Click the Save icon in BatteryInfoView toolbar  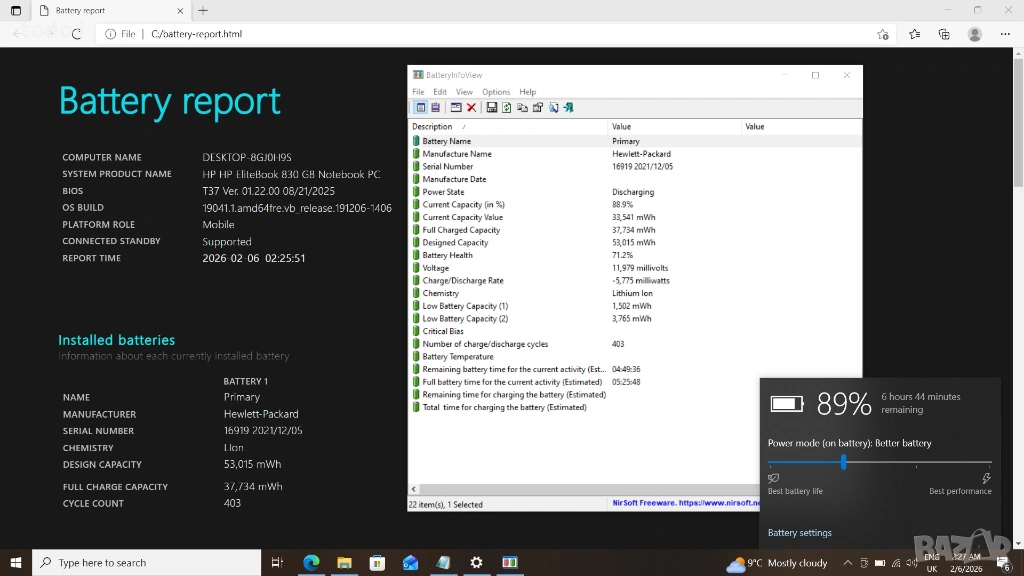pyautogui.click(x=491, y=107)
